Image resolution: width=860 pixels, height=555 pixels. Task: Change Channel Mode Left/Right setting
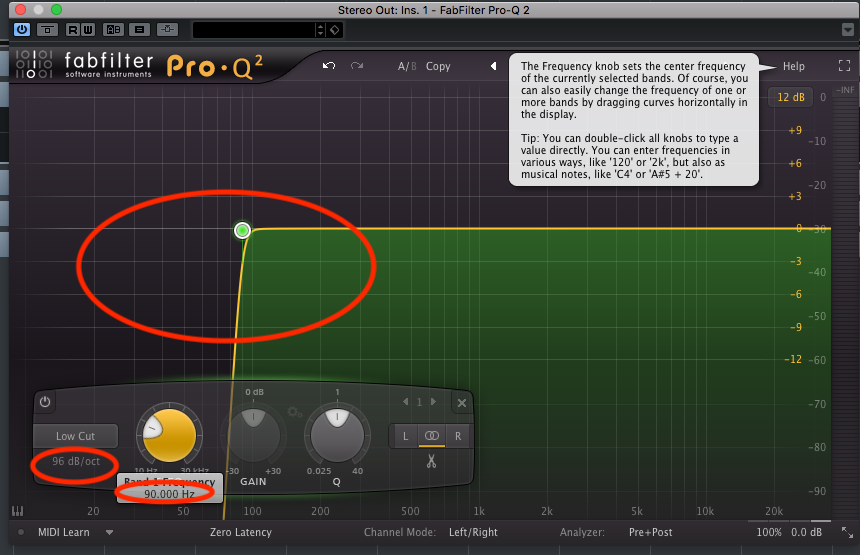click(473, 532)
